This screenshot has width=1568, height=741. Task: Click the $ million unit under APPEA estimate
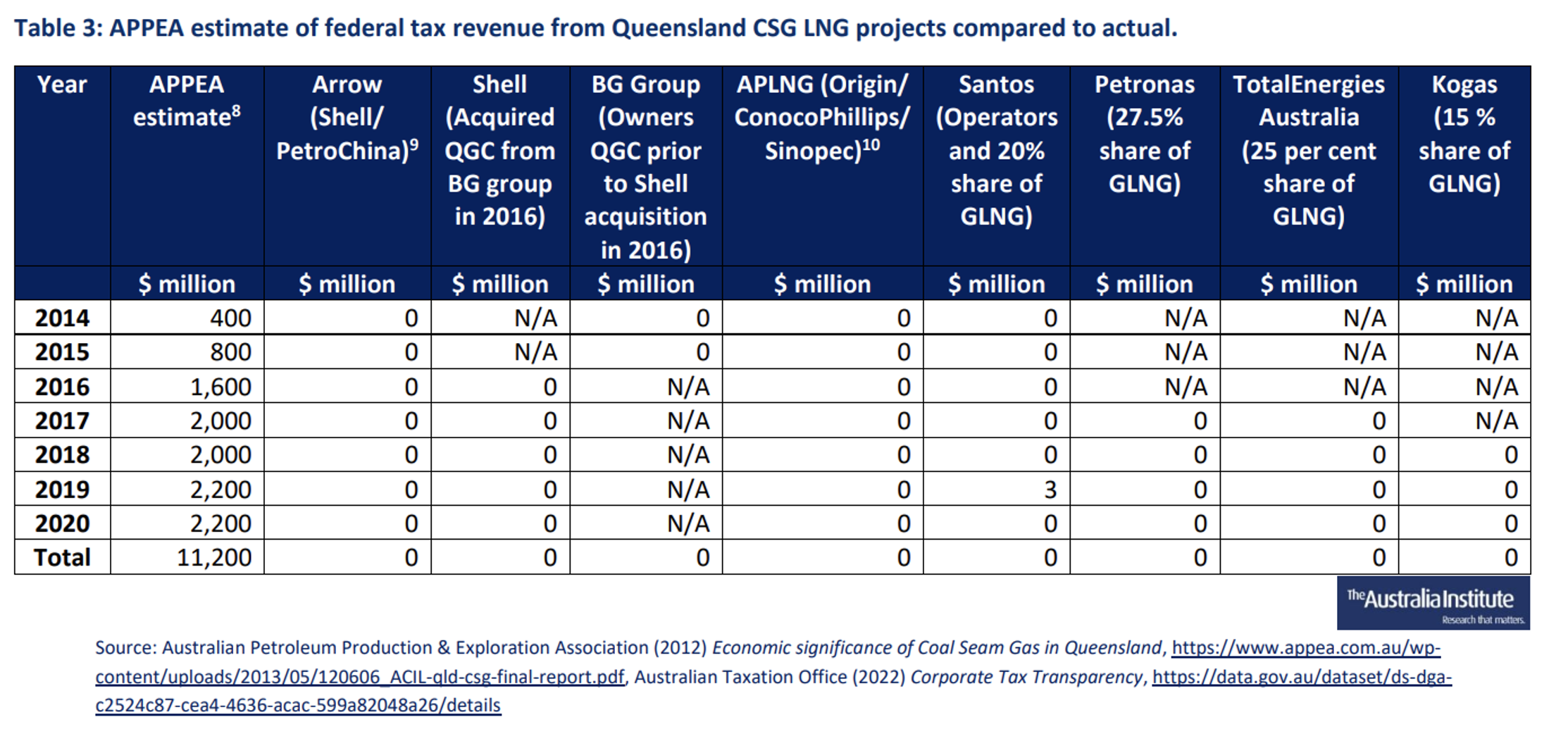tap(187, 284)
